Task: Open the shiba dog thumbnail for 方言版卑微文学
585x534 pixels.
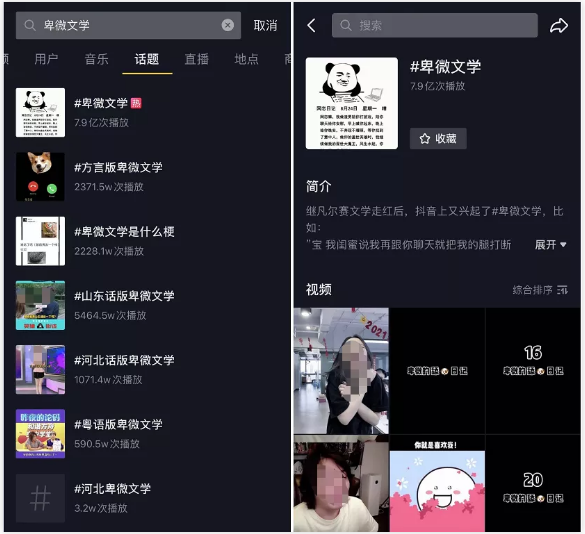Action: point(40,177)
